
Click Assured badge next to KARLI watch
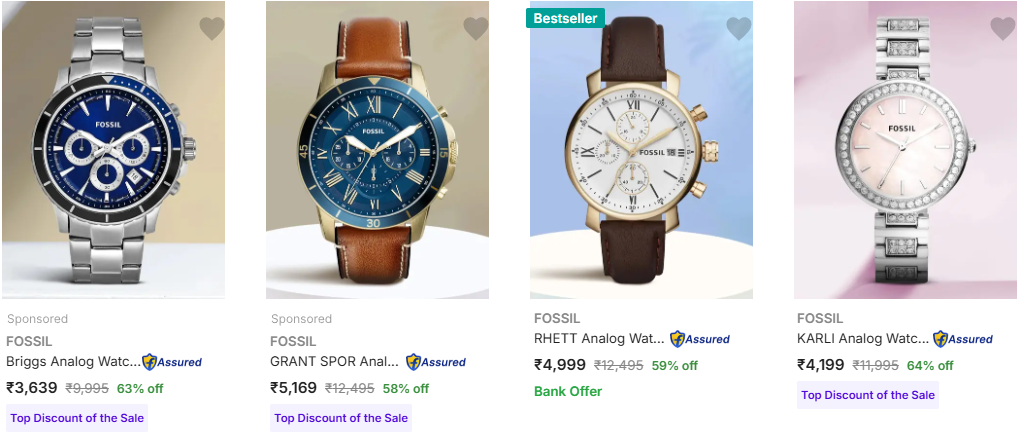pyautogui.click(x=963, y=339)
